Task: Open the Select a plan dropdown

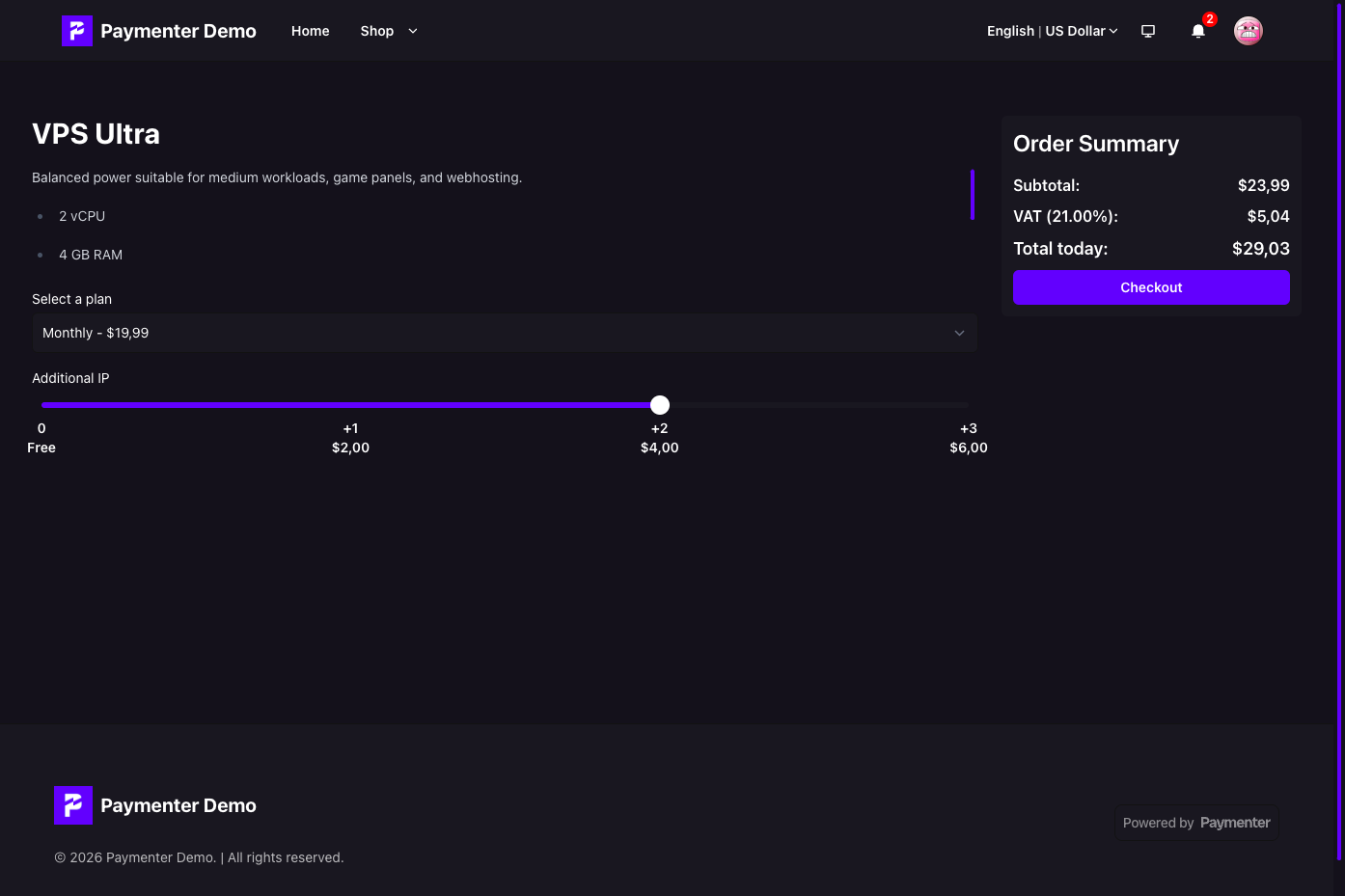Action: pyautogui.click(x=505, y=333)
